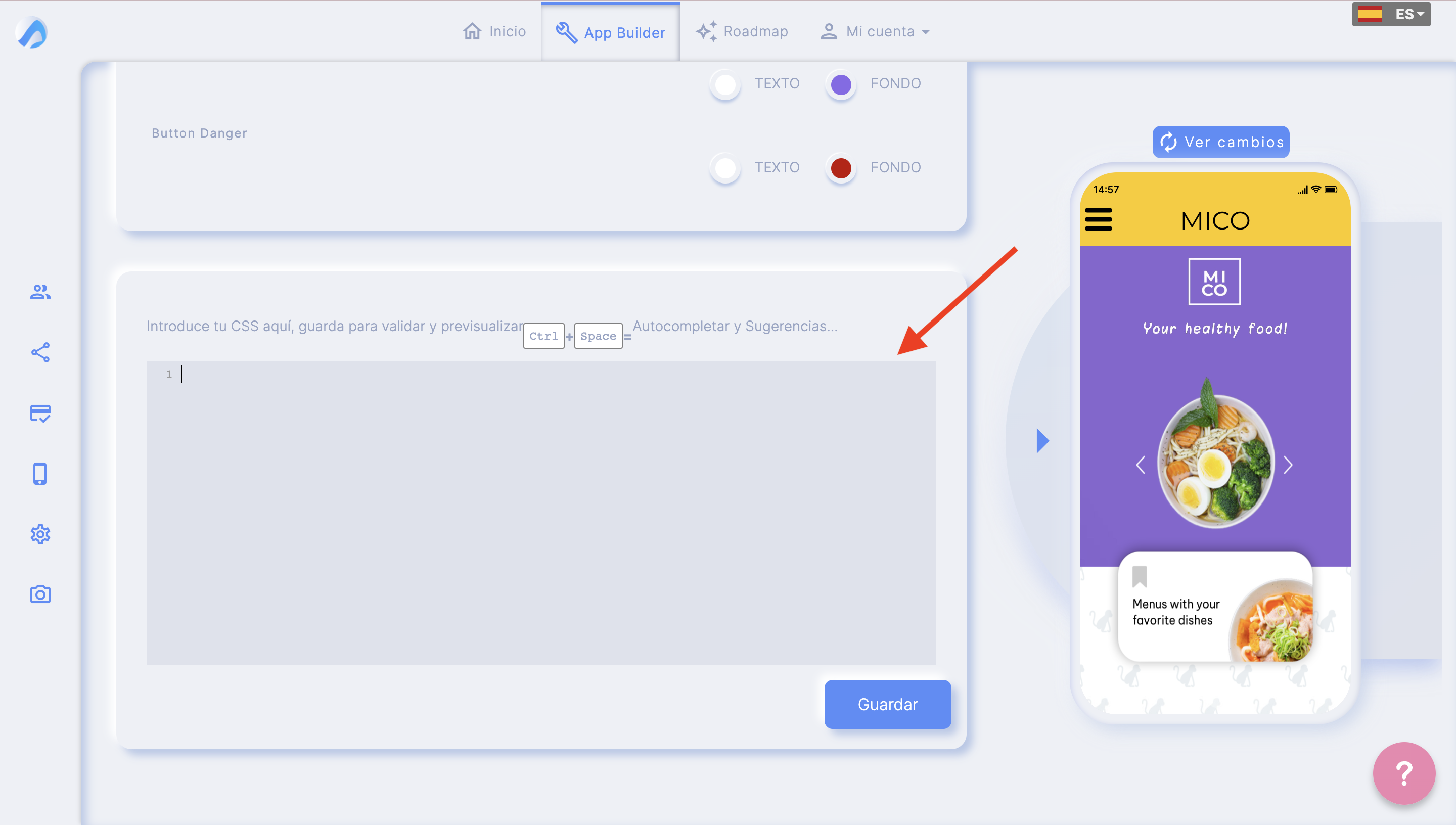Click the Ctrl key hint
Viewport: 1456px width, 825px height.
point(543,336)
